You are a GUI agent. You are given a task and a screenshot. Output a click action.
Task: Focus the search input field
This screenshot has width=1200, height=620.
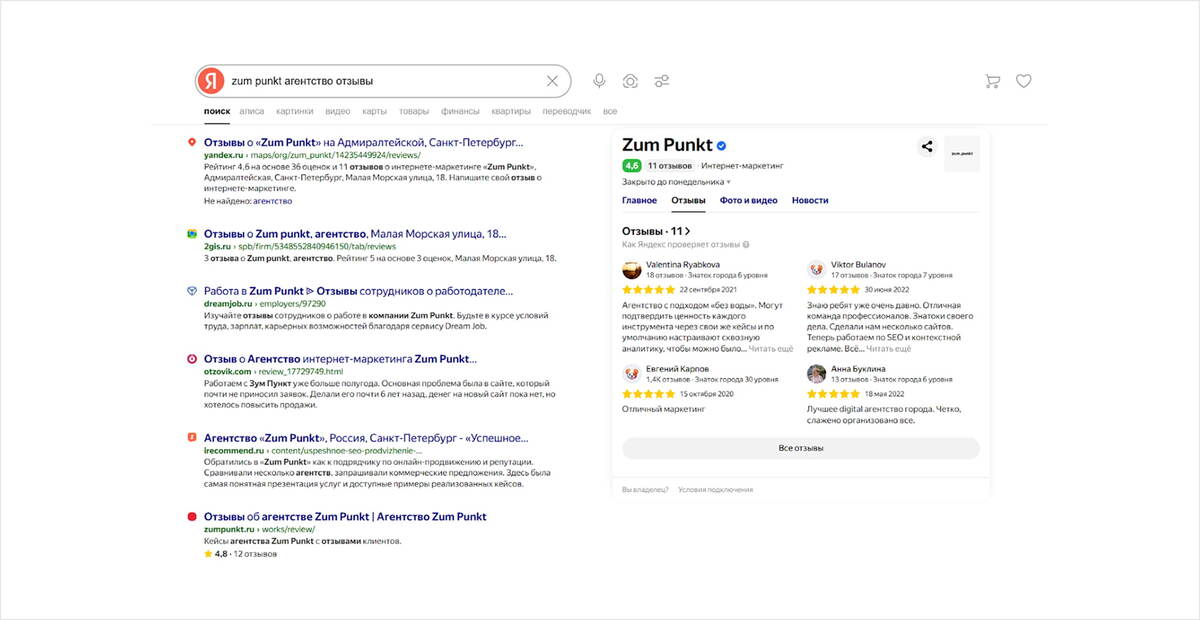click(383, 81)
